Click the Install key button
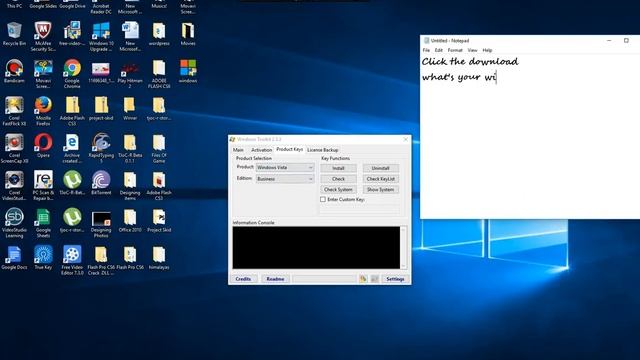Viewport: 640px width, 360px height. [x=338, y=168]
